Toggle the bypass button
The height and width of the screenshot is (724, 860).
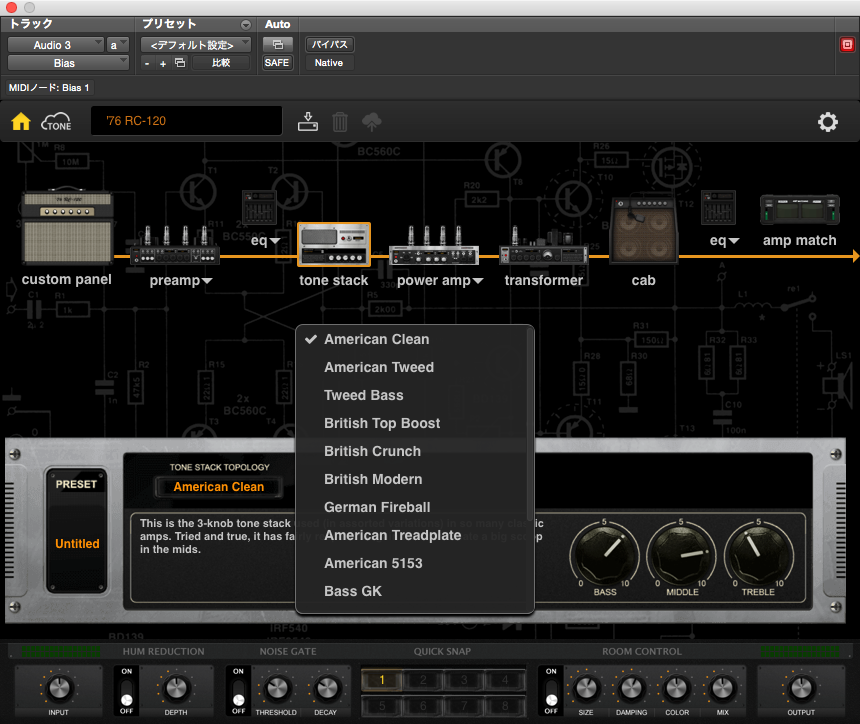(x=330, y=44)
